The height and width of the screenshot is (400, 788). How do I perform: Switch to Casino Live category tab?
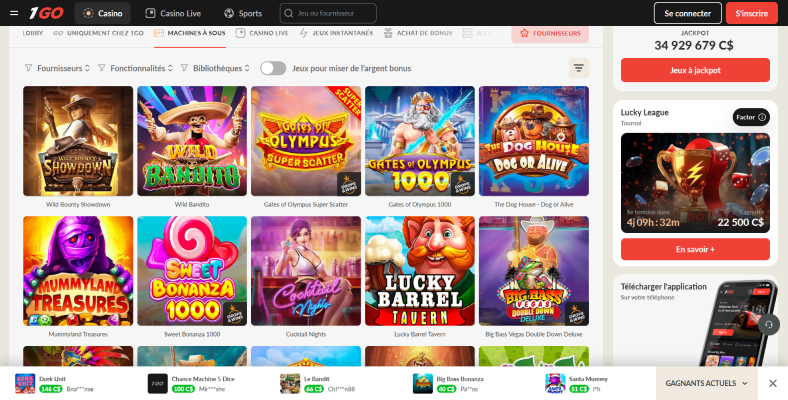262,33
